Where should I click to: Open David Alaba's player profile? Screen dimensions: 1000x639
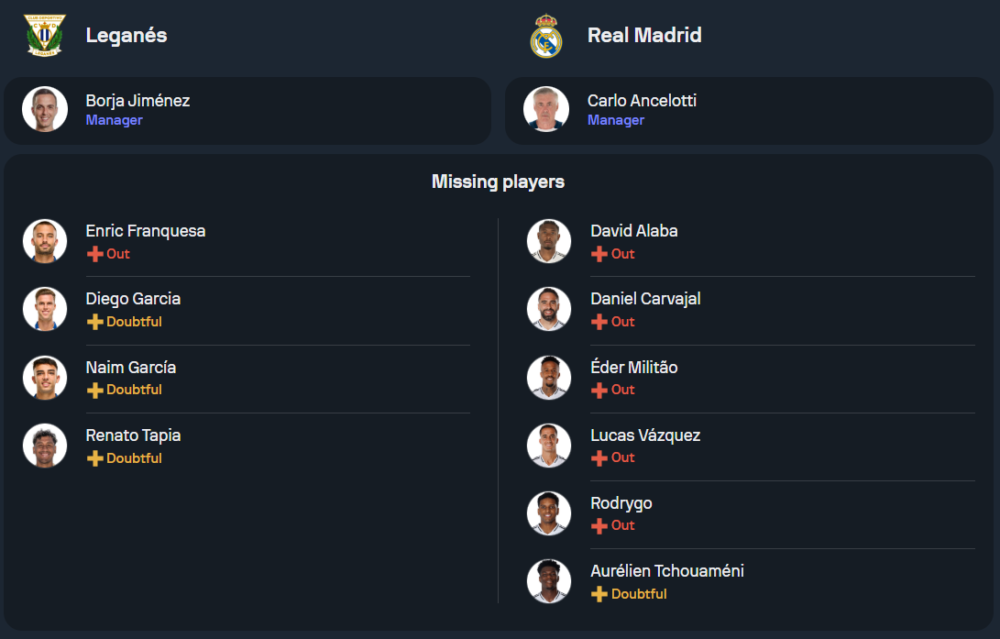tap(634, 231)
